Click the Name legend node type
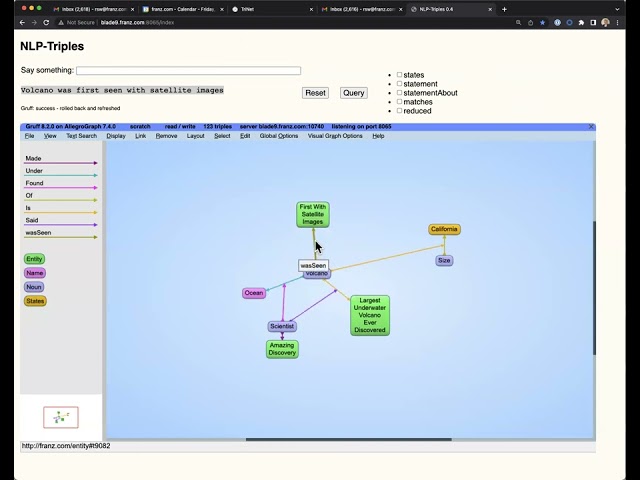The height and width of the screenshot is (480, 640). point(35,273)
